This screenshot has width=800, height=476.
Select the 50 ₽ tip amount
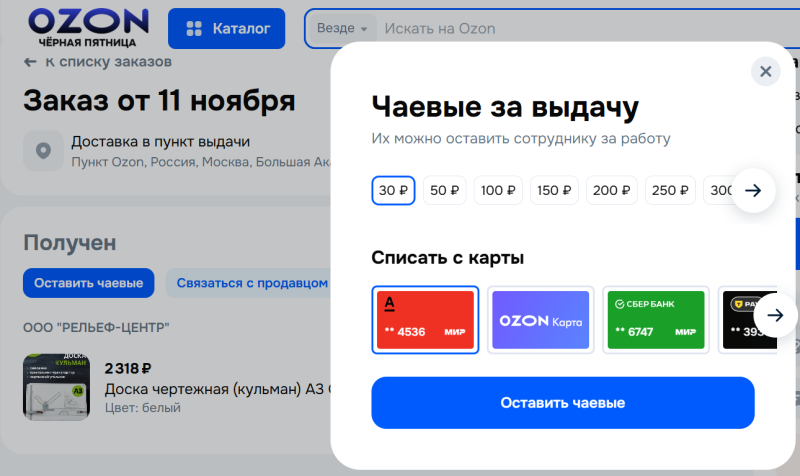click(x=444, y=190)
